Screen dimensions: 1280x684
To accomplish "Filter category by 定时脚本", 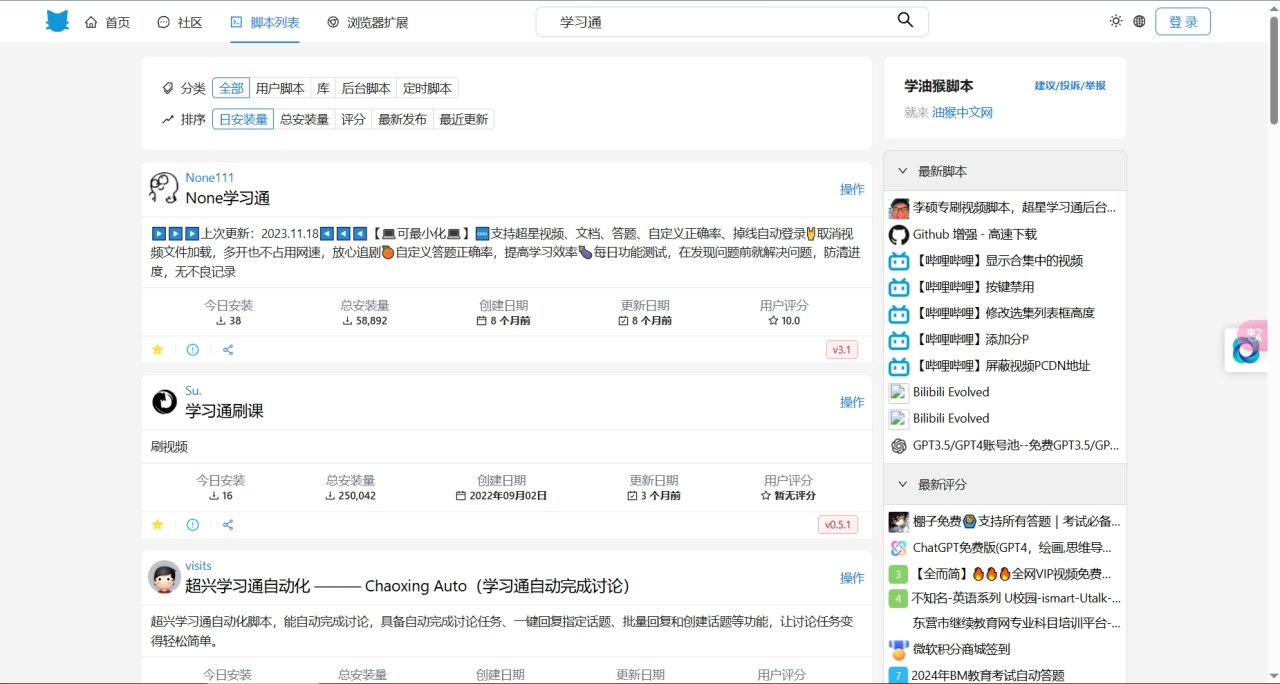I will coord(428,88).
